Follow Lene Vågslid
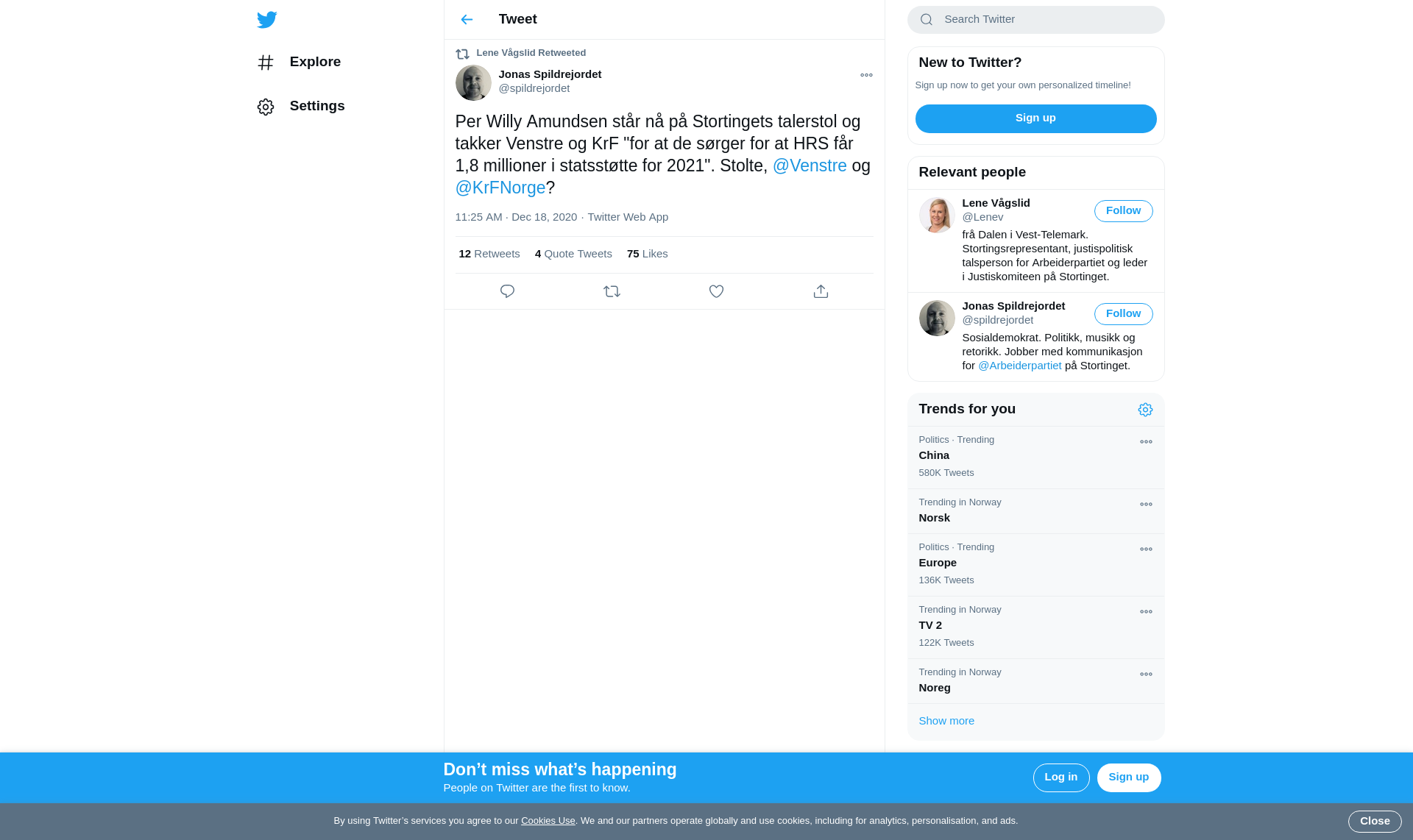 click(1123, 211)
